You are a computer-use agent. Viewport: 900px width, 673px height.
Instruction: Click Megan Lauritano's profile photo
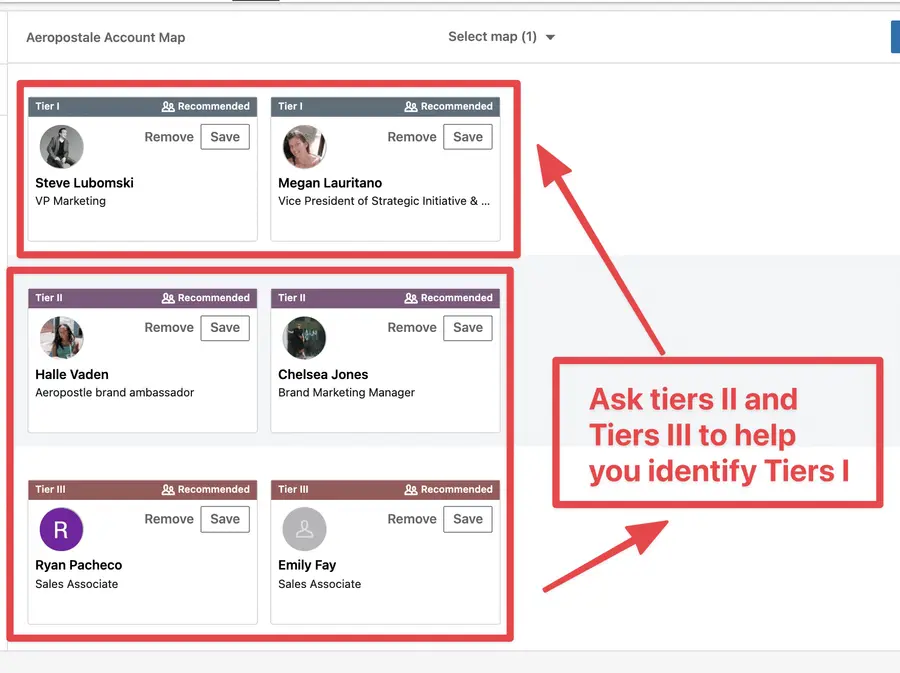click(304, 147)
